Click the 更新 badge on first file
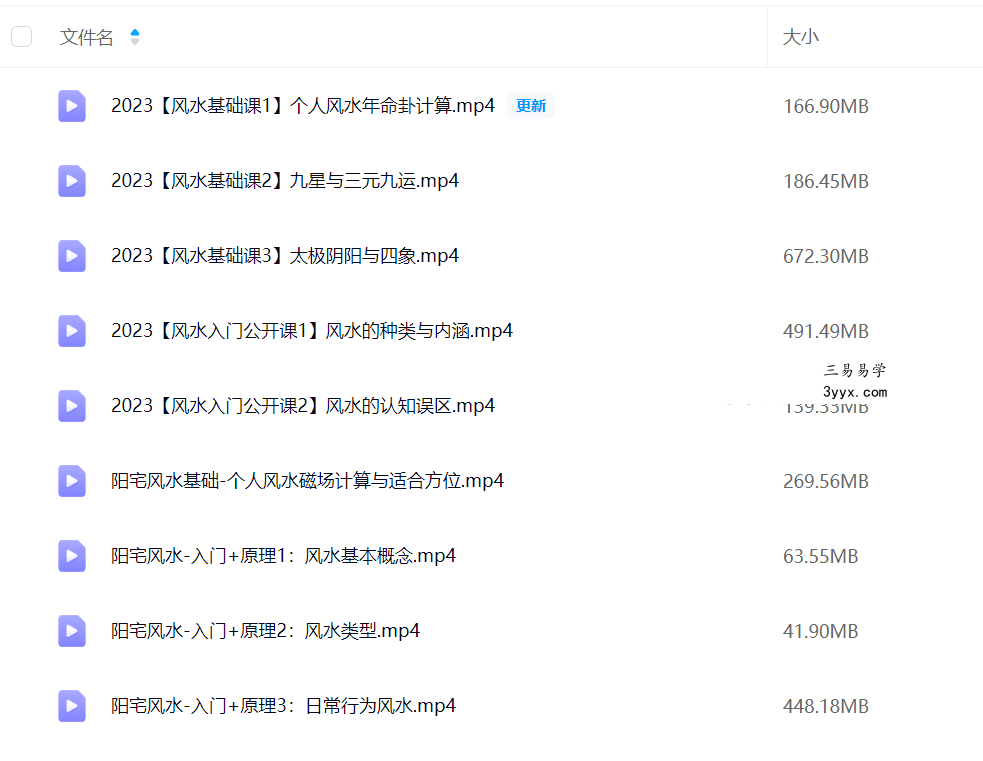The image size is (983, 761). (531, 106)
